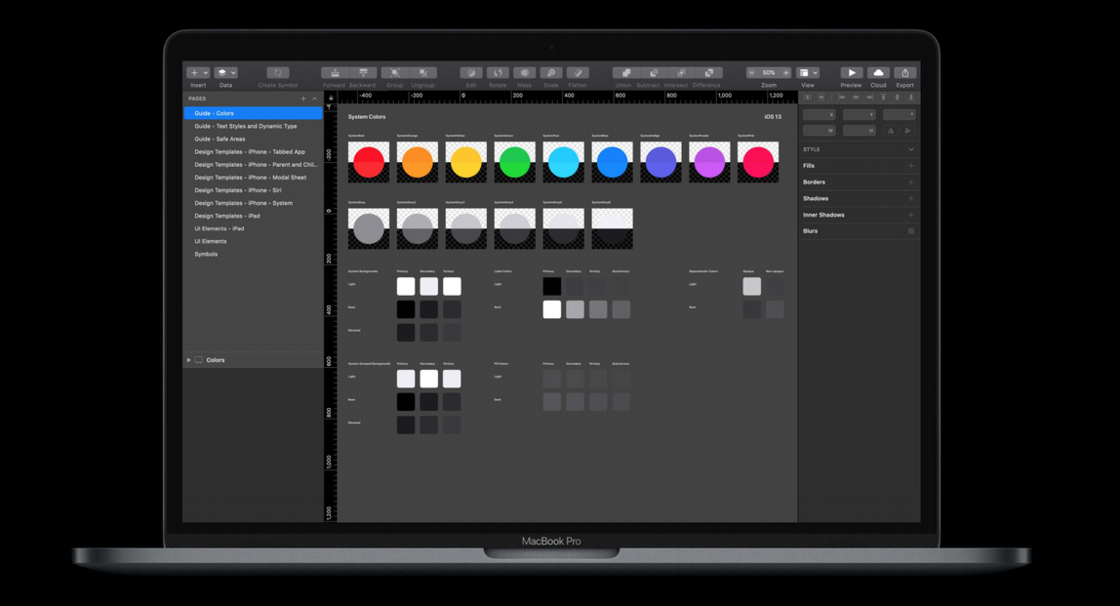Open the Design Templates - iPad page
The image size is (1120, 606).
click(253, 216)
